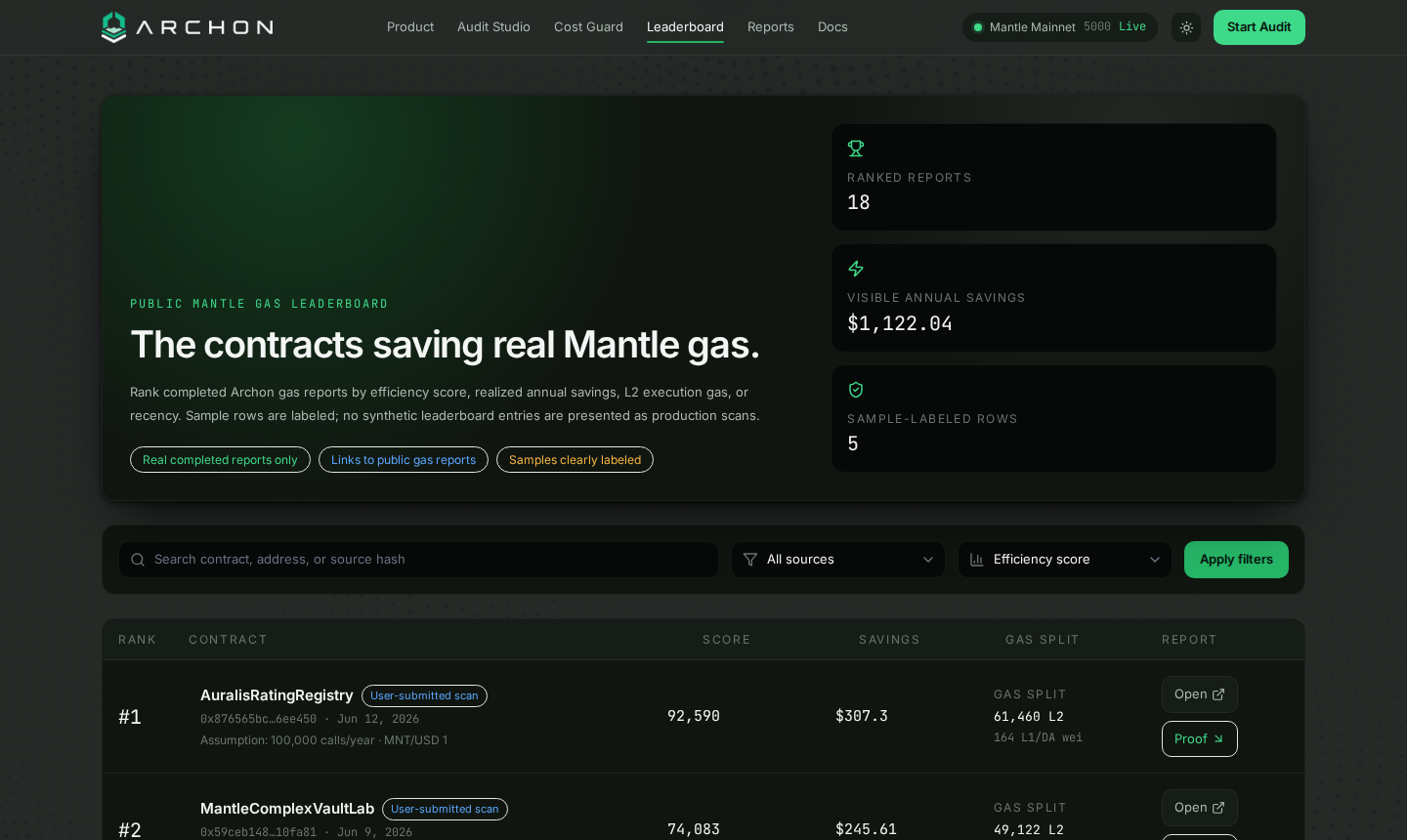Click the funnel filter icon beside All sources

(750, 560)
